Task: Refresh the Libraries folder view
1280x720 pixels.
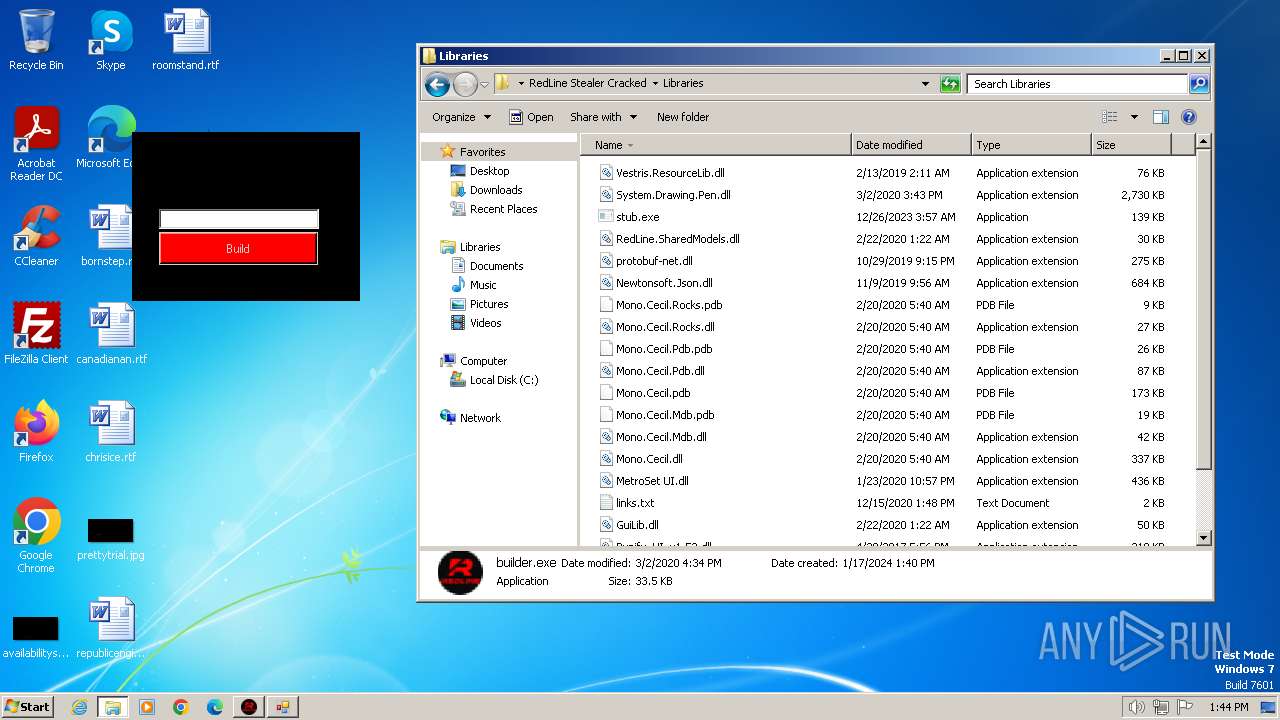Action: point(950,84)
